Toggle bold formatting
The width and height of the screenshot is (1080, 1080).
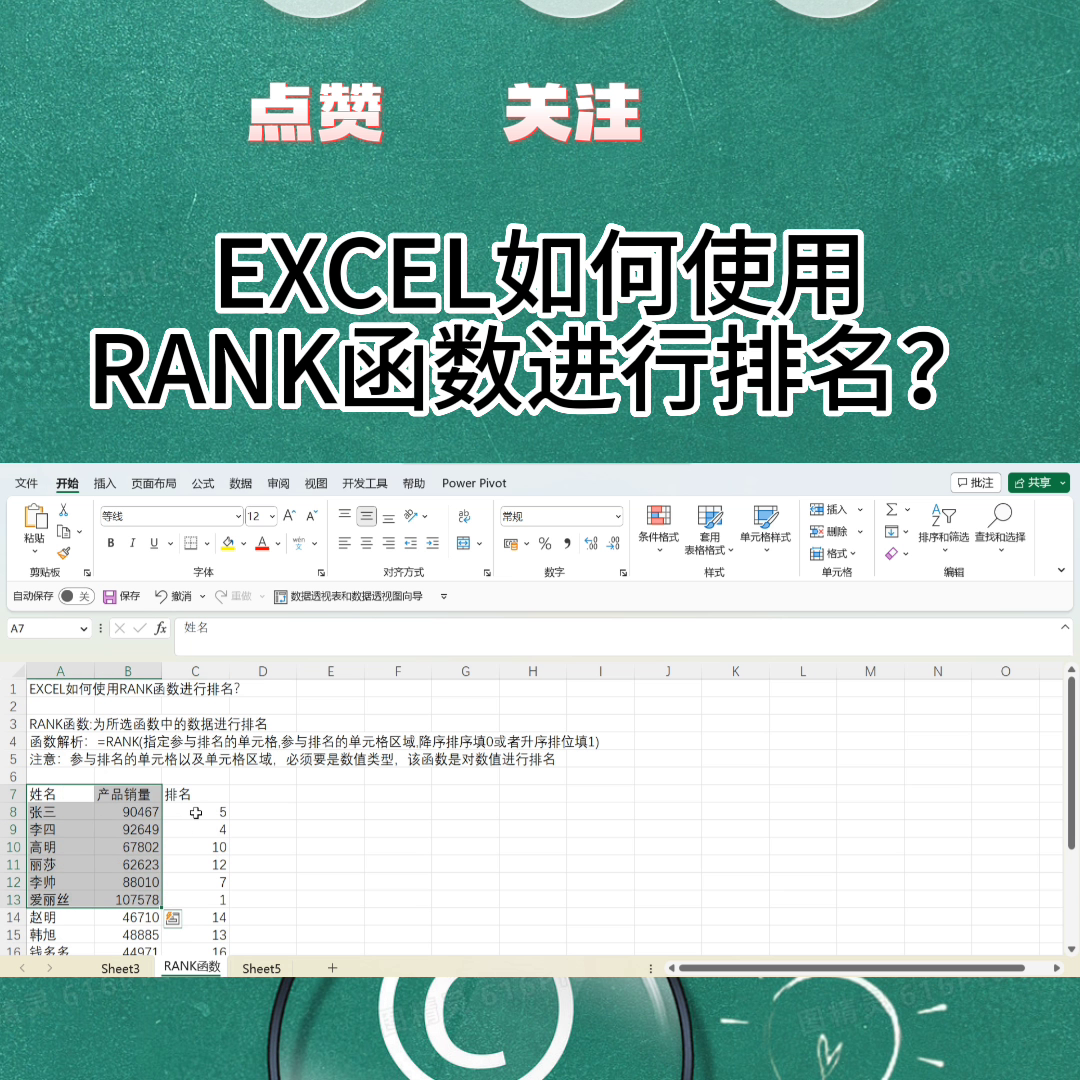(x=111, y=543)
